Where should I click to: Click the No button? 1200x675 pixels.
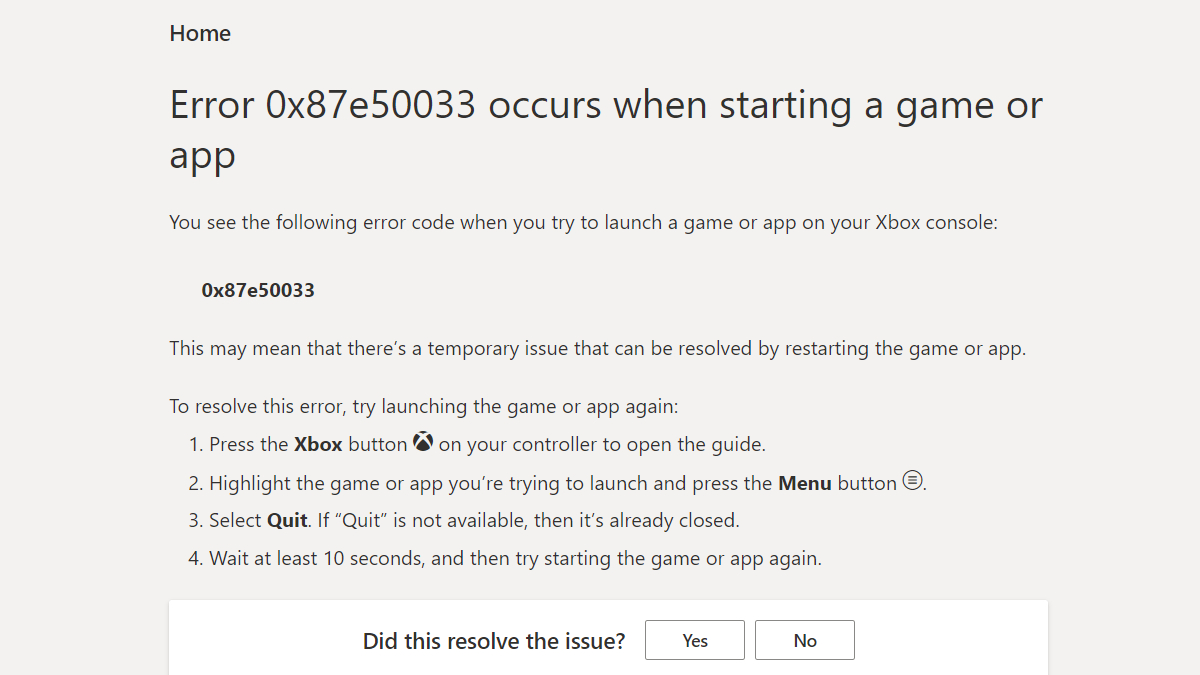point(804,640)
